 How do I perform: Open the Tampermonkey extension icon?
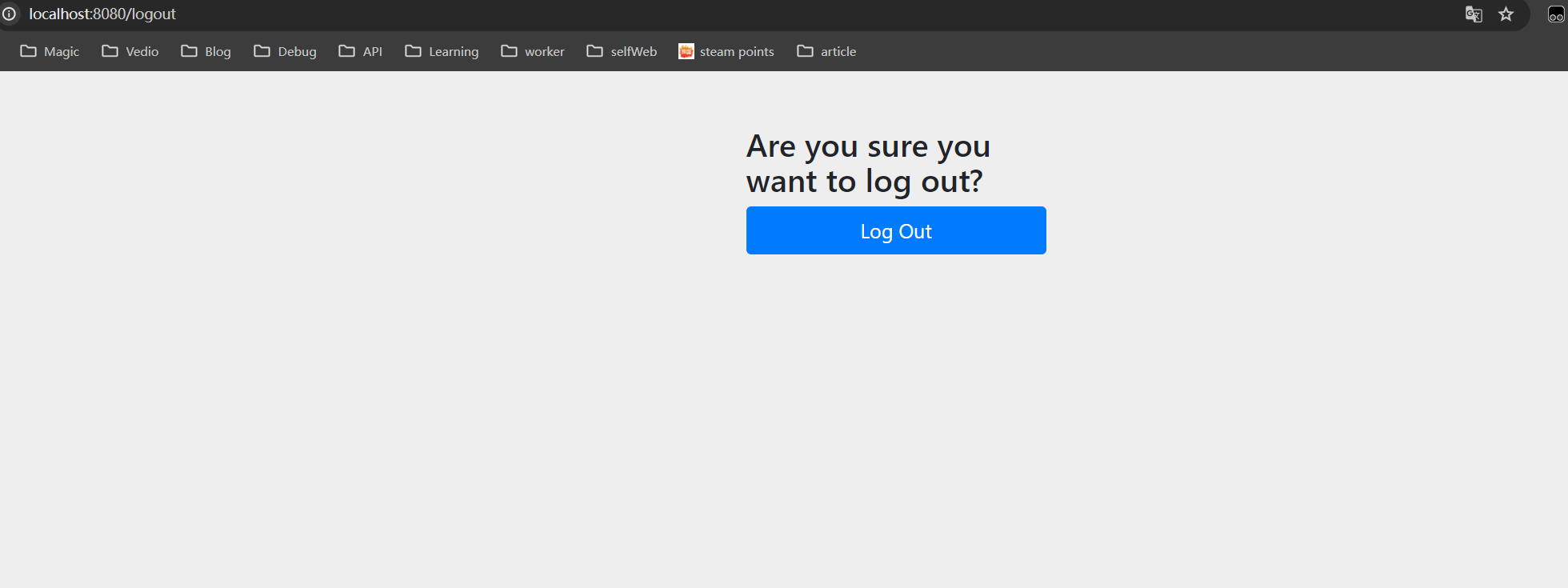(1555, 14)
